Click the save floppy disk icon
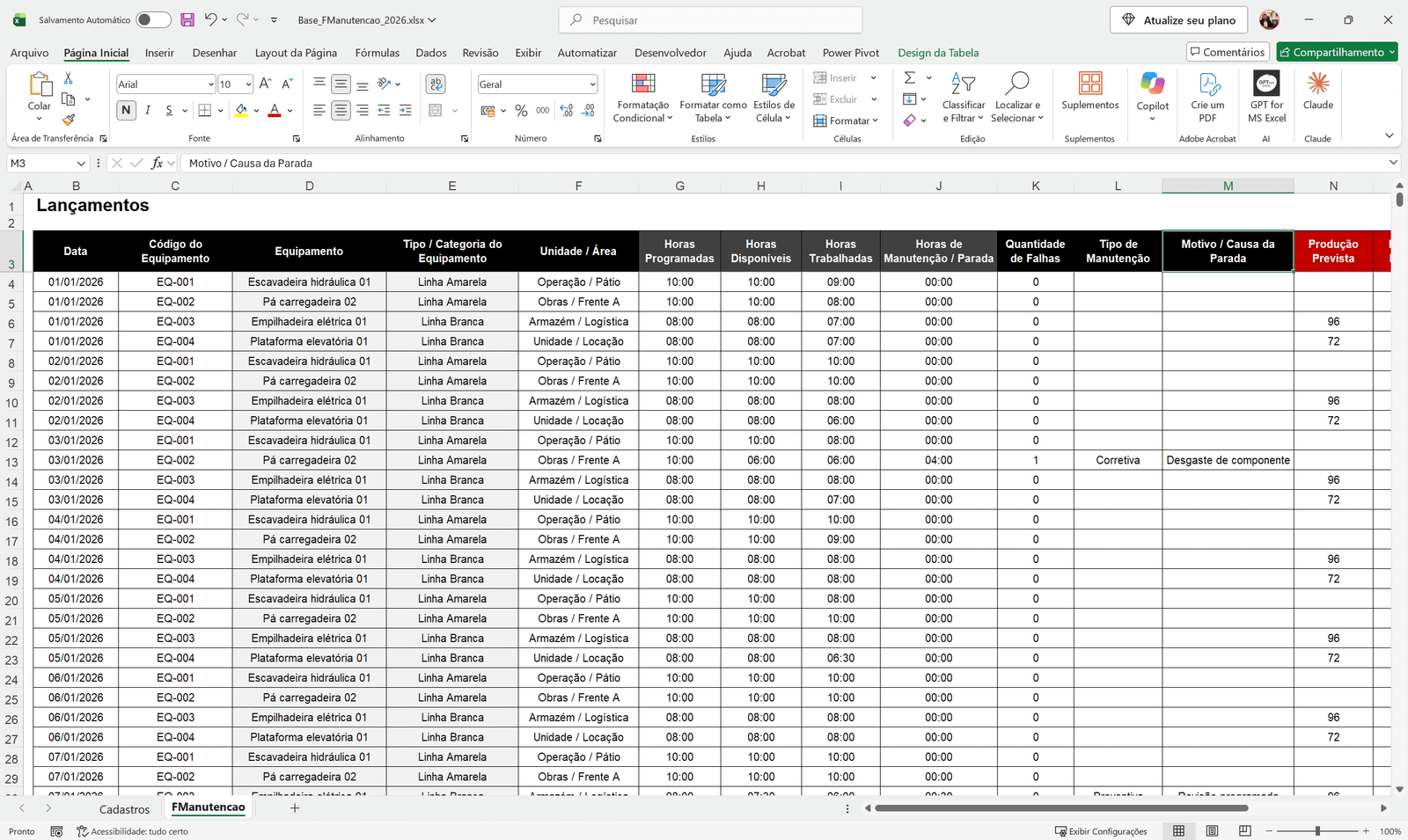 (187, 19)
